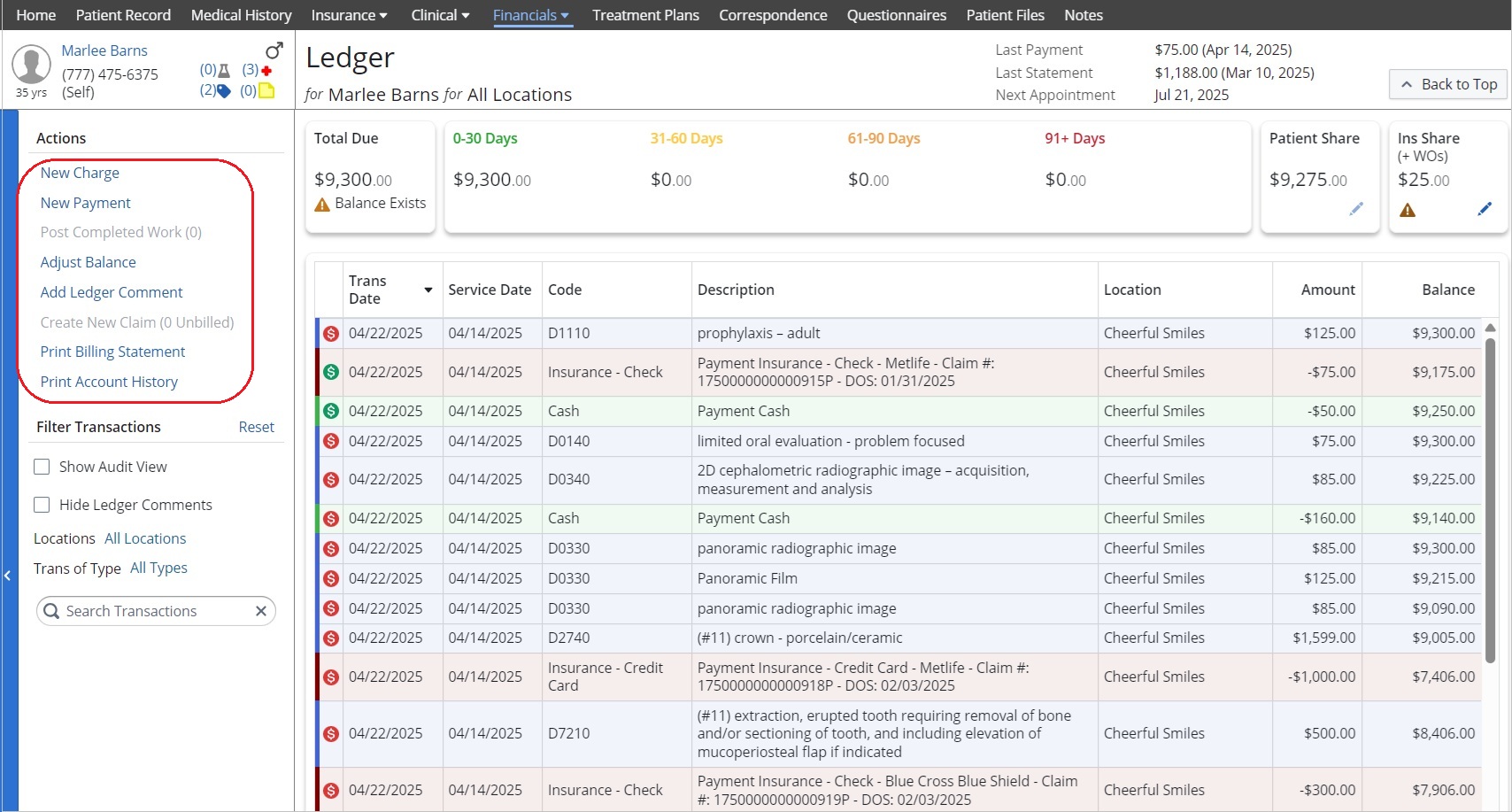Click dollar icon on D0140 row

331,441
